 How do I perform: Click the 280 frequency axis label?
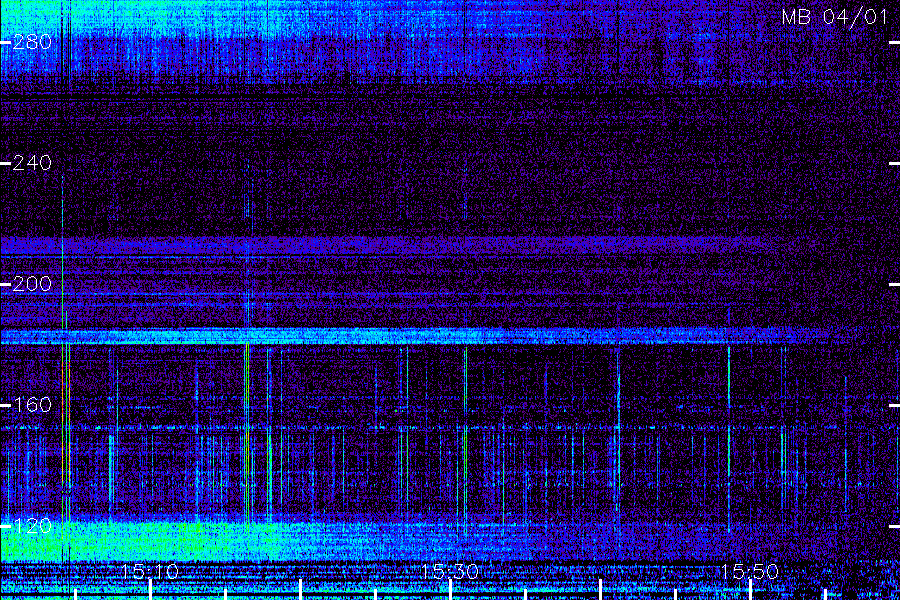pos(32,42)
